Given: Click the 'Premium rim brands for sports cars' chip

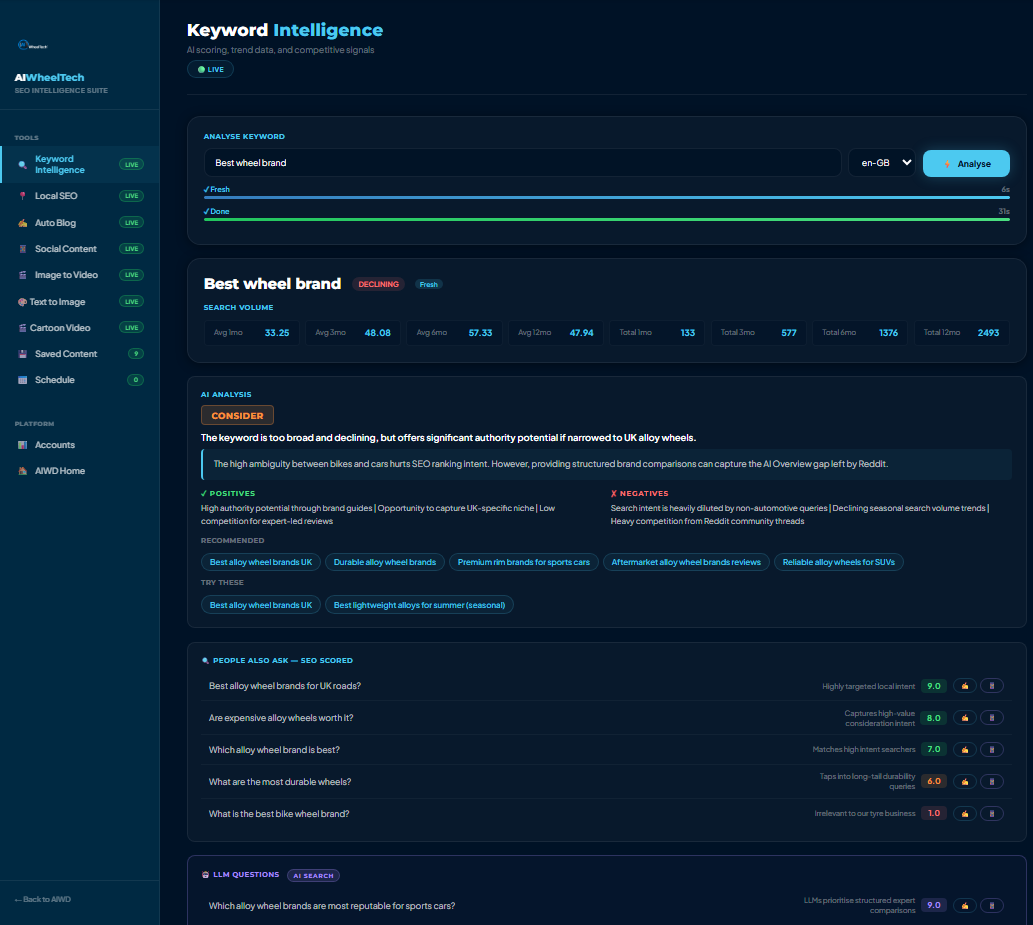Looking at the screenshot, I should (524, 562).
